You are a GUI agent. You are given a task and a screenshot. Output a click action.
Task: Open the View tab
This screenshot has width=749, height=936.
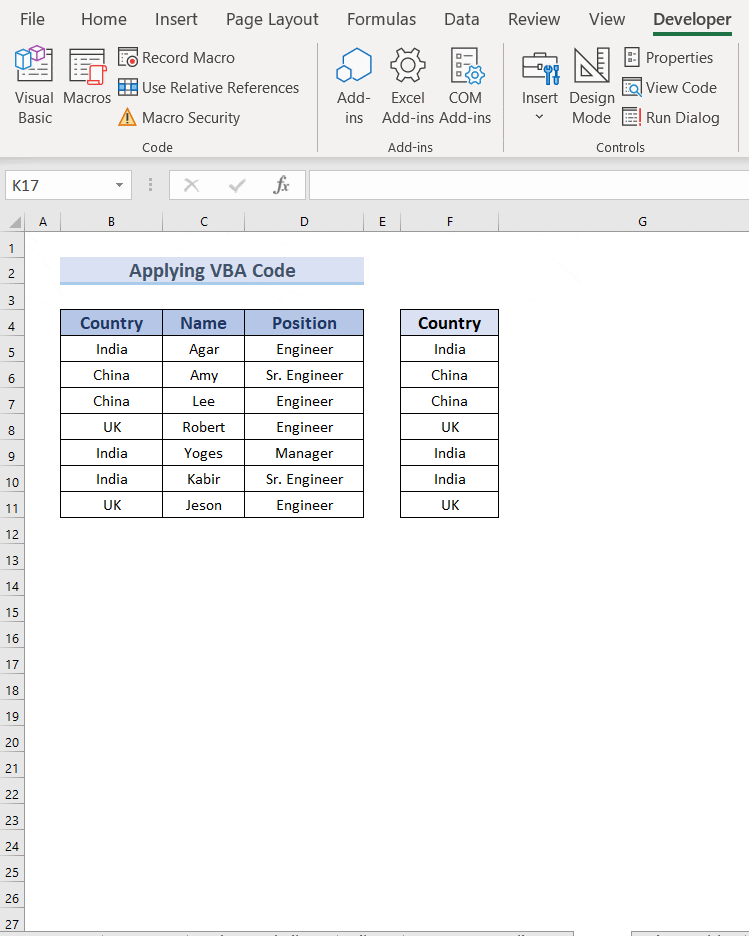[607, 19]
